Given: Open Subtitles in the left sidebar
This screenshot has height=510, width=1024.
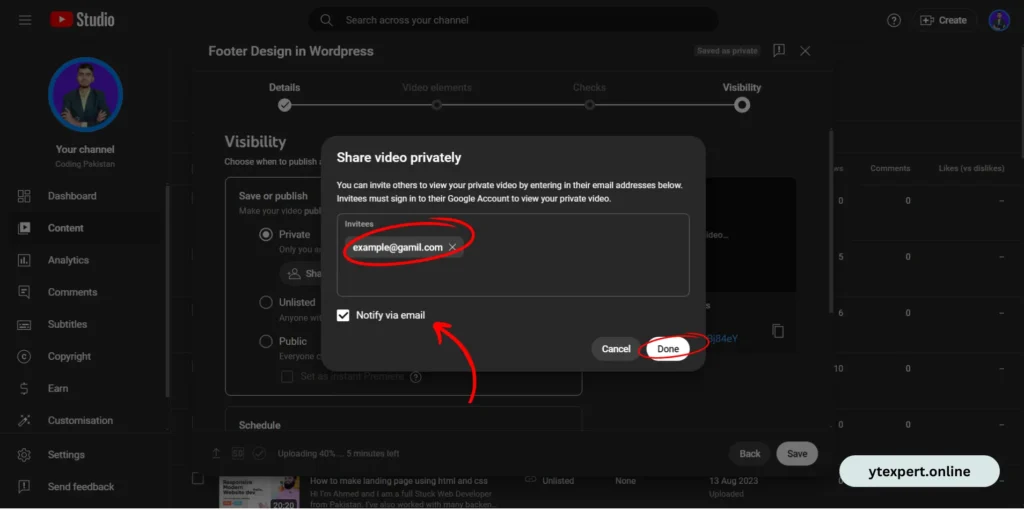Looking at the screenshot, I should coord(67,324).
